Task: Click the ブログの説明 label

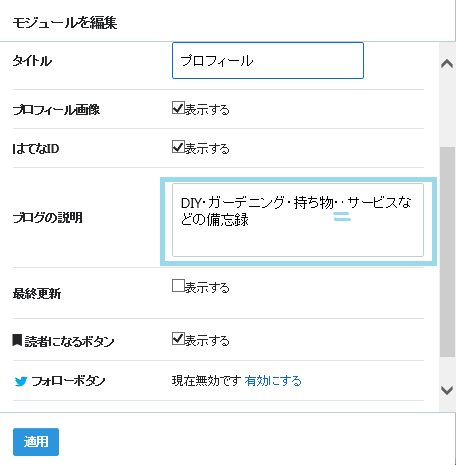Action: (47, 218)
